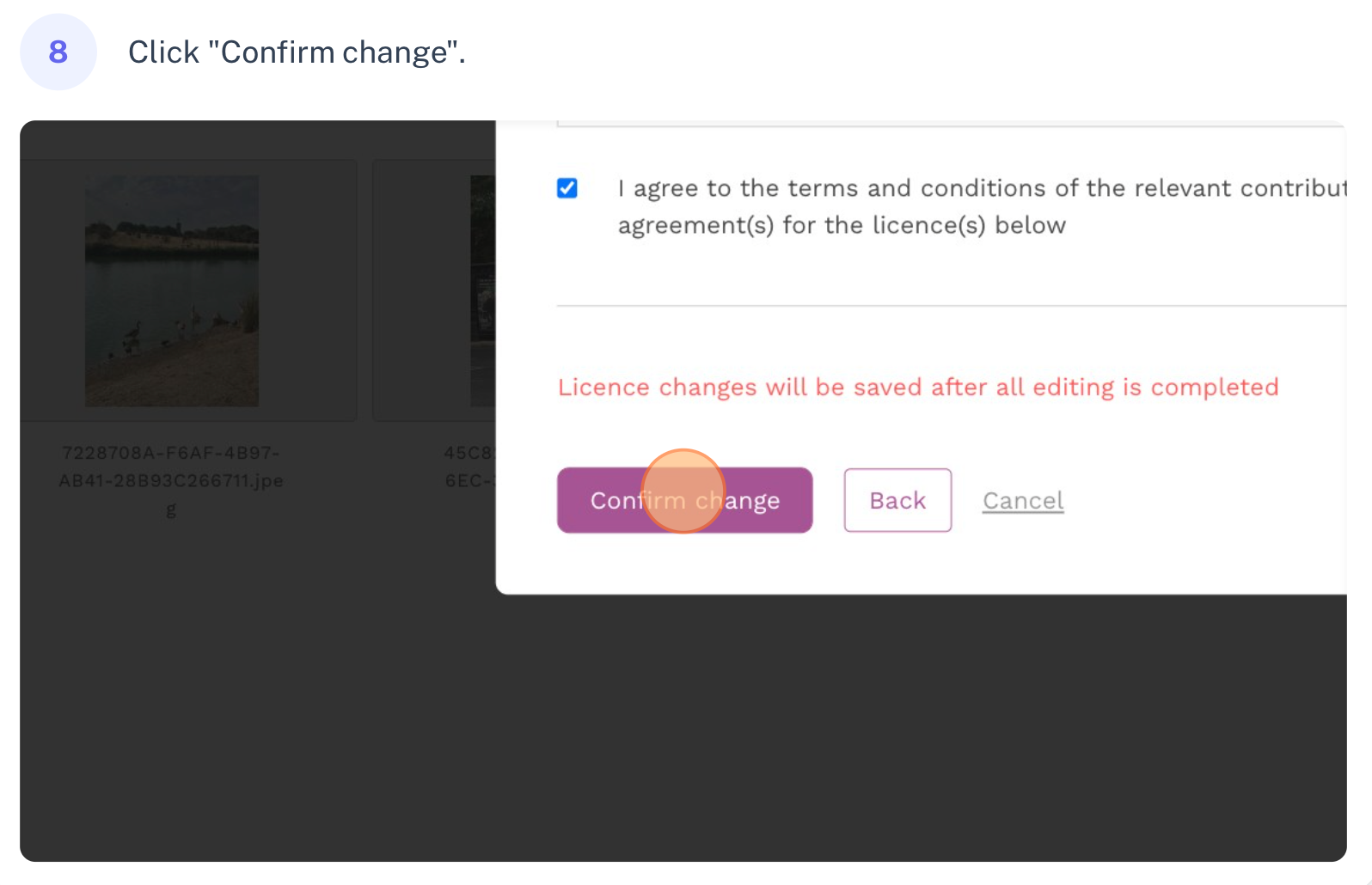
Task: Cancel the licence change dialog
Action: click(1023, 500)
